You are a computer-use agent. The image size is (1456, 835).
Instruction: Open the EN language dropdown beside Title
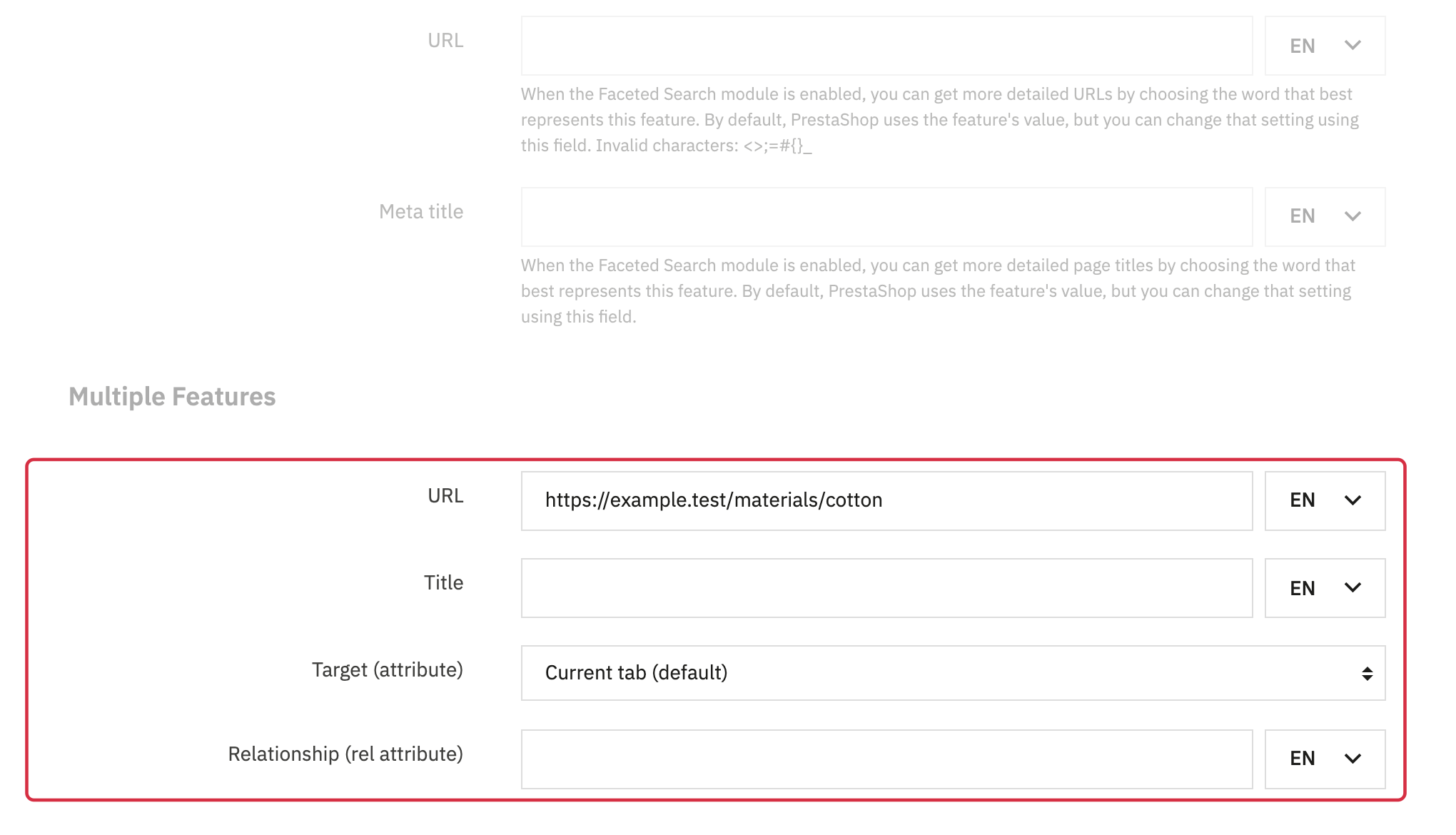point(1325,588)
